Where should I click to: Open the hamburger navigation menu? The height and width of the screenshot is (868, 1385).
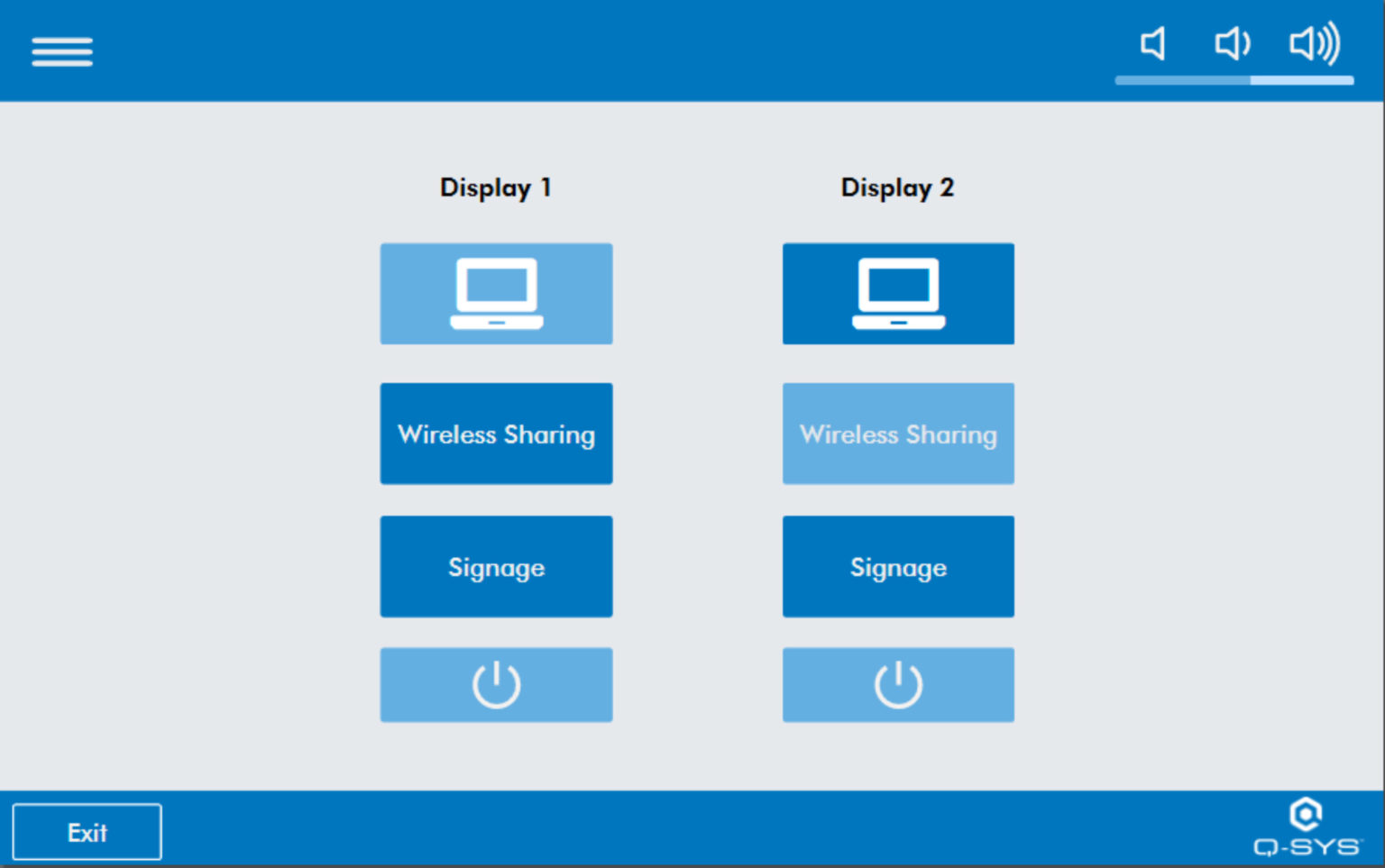(x=61, y=50)
